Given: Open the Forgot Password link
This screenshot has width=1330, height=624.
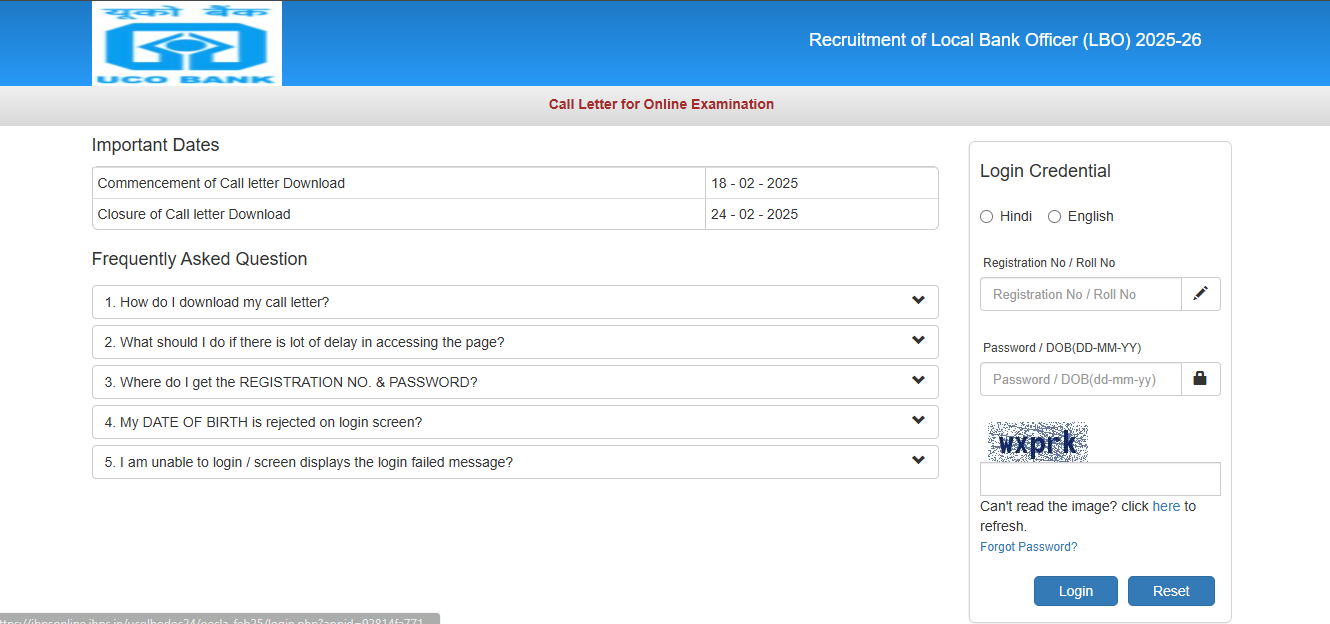Looking at the screenshot, I should (1028, 546).
